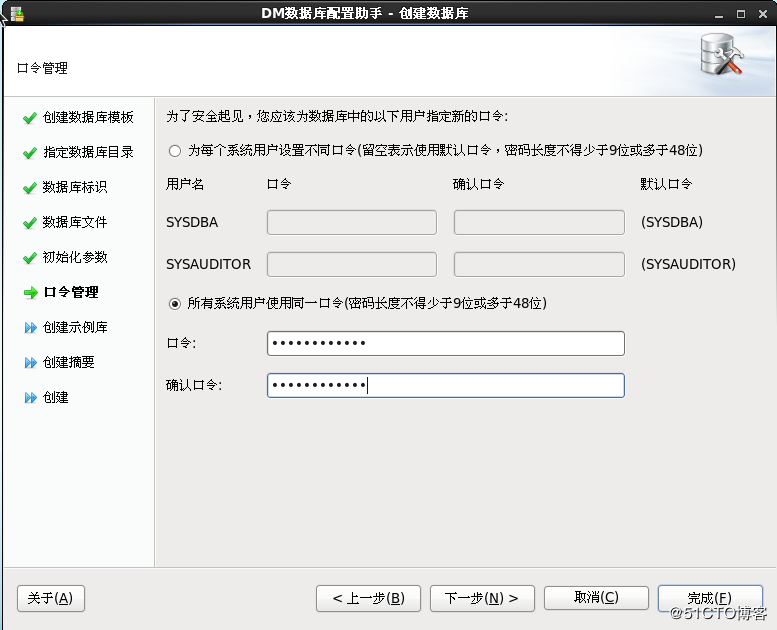
Task: Click the SYSDBA username label
Action: pyautogui.click(x=192, y=222)
